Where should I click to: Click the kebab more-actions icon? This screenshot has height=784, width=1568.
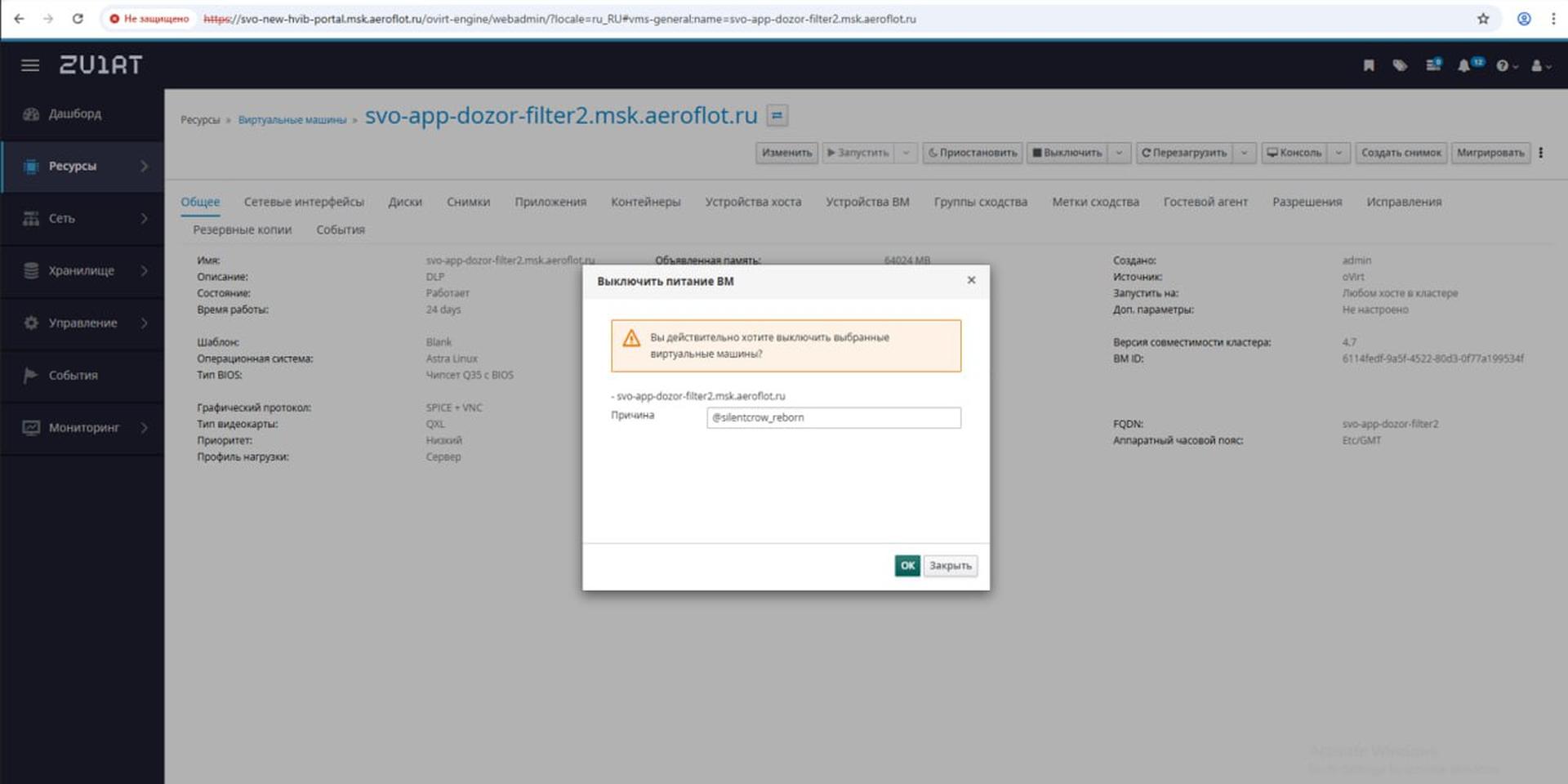pos(1541,153)
